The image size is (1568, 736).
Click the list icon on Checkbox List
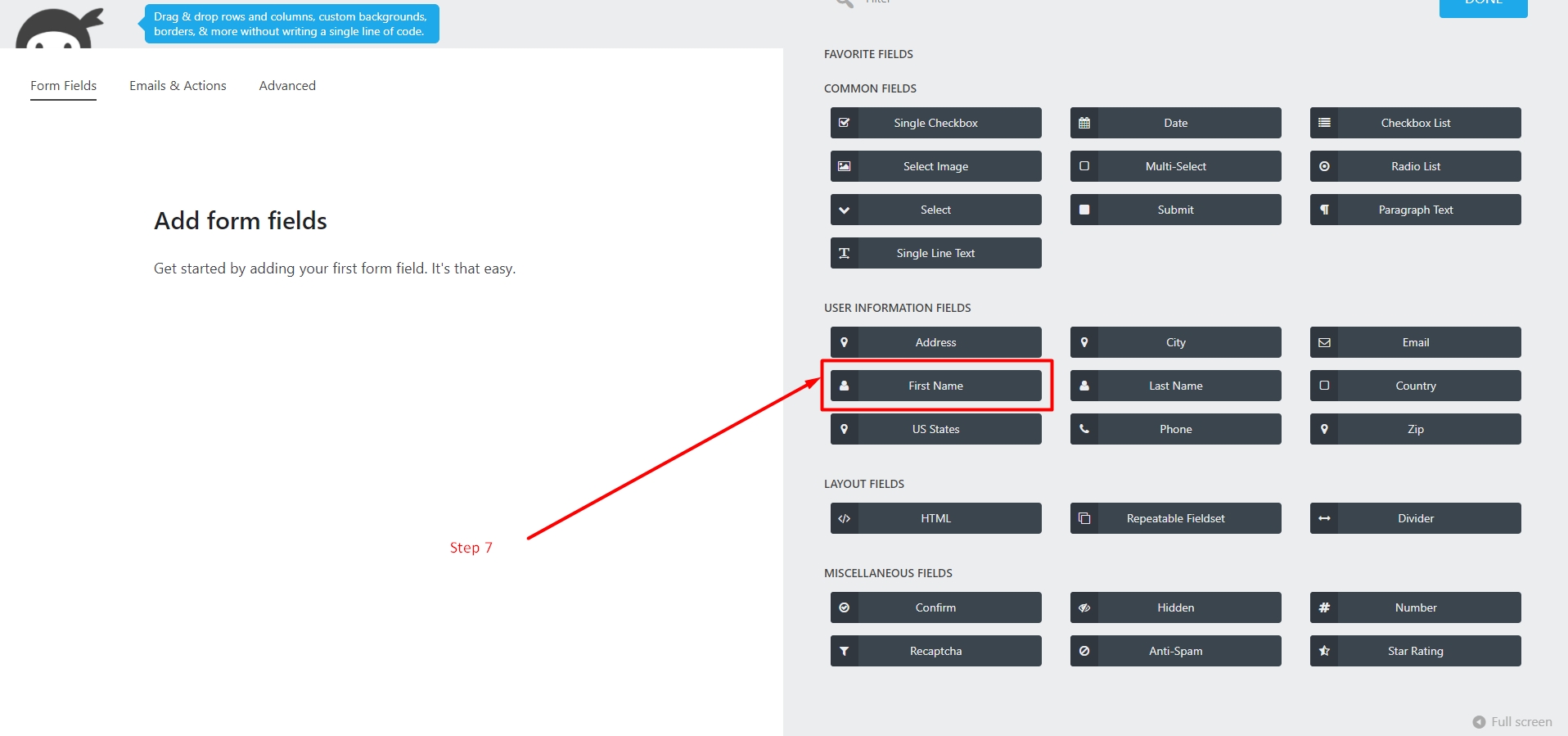1323,123
